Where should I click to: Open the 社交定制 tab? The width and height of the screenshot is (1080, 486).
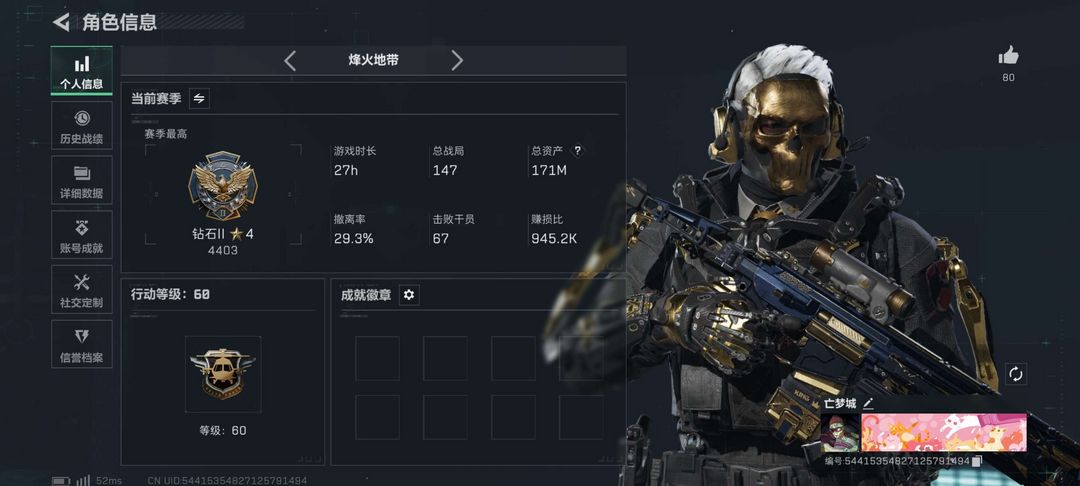82,289
